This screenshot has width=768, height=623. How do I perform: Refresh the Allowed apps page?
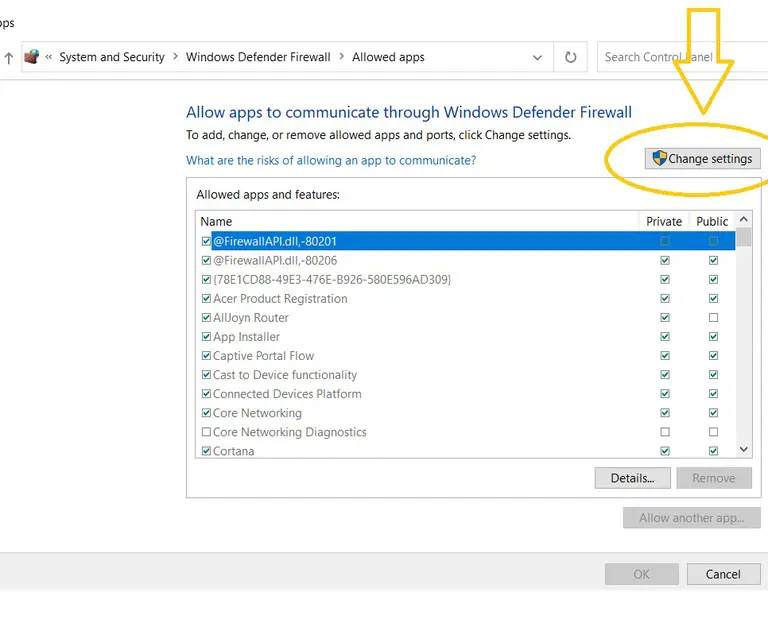(x=570, y=57)
